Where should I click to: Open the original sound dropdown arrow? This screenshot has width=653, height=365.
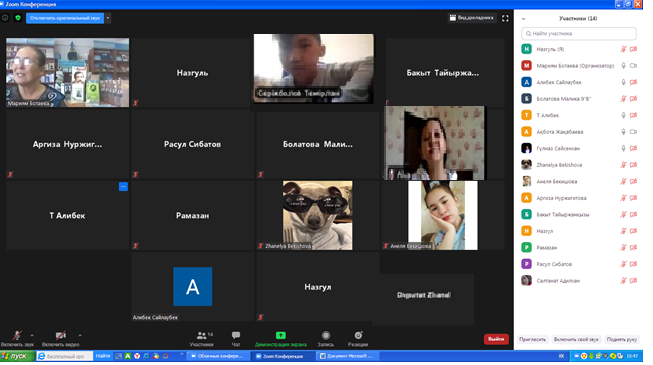click(x=108, y=18)
